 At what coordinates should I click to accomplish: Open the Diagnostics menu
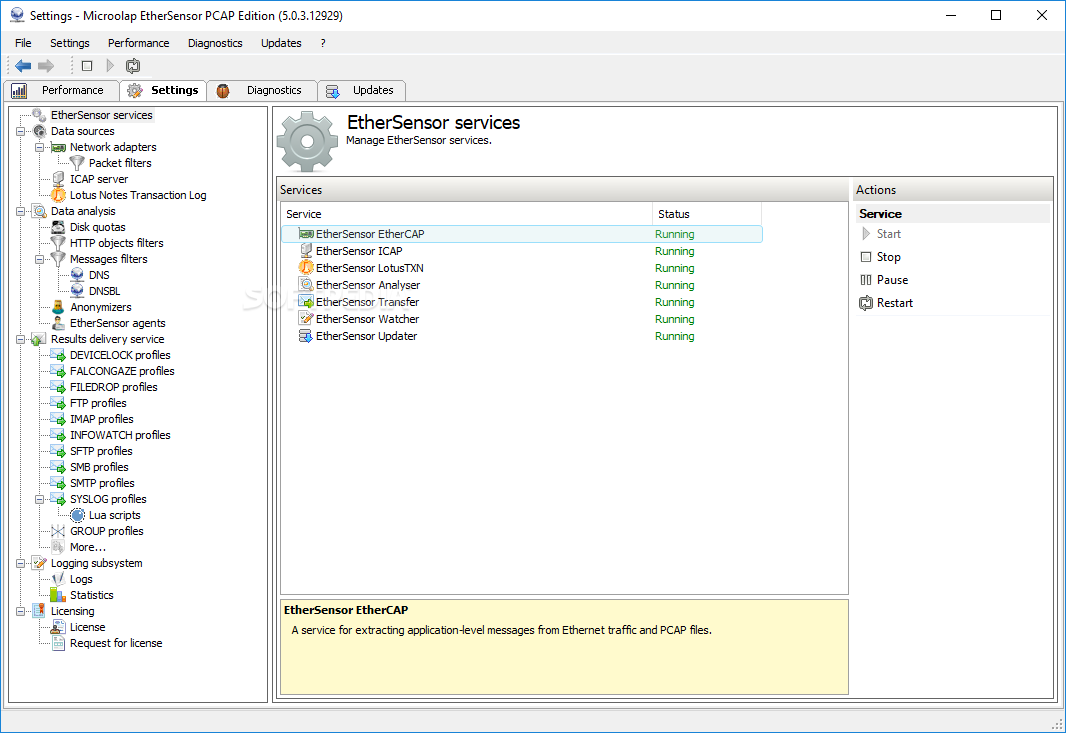tap(215, 43)
